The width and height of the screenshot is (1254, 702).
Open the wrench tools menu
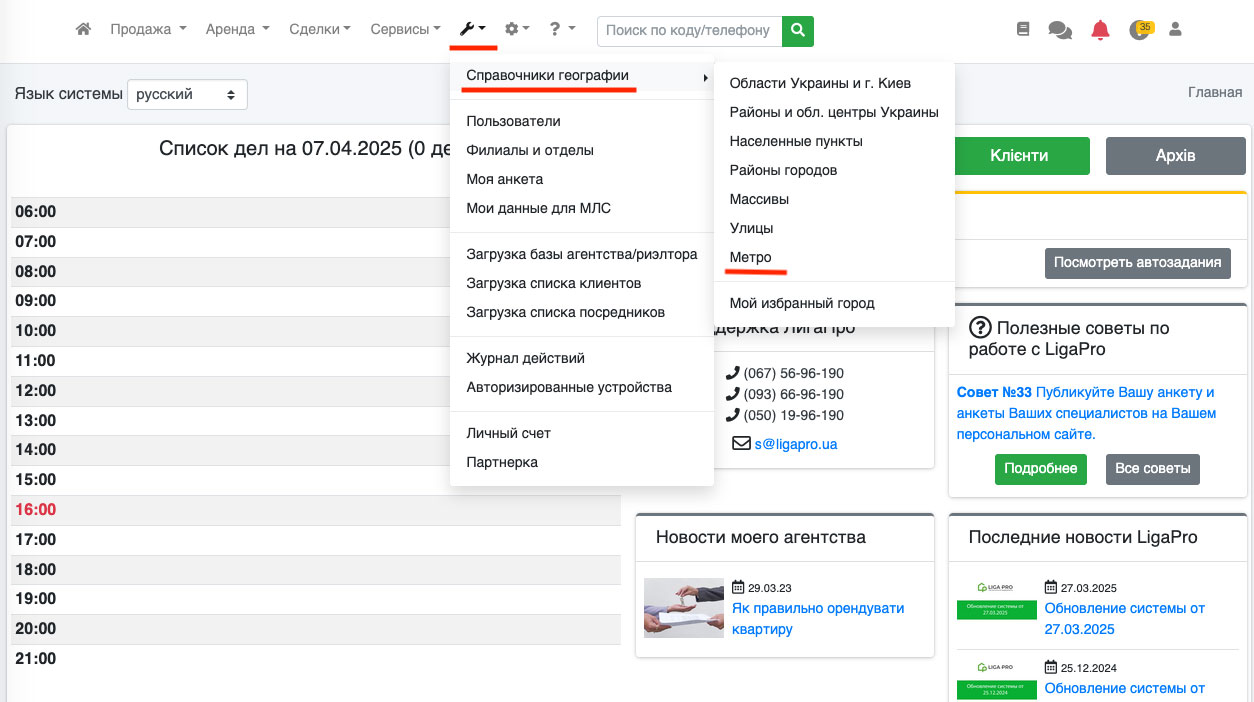(472, 30)
